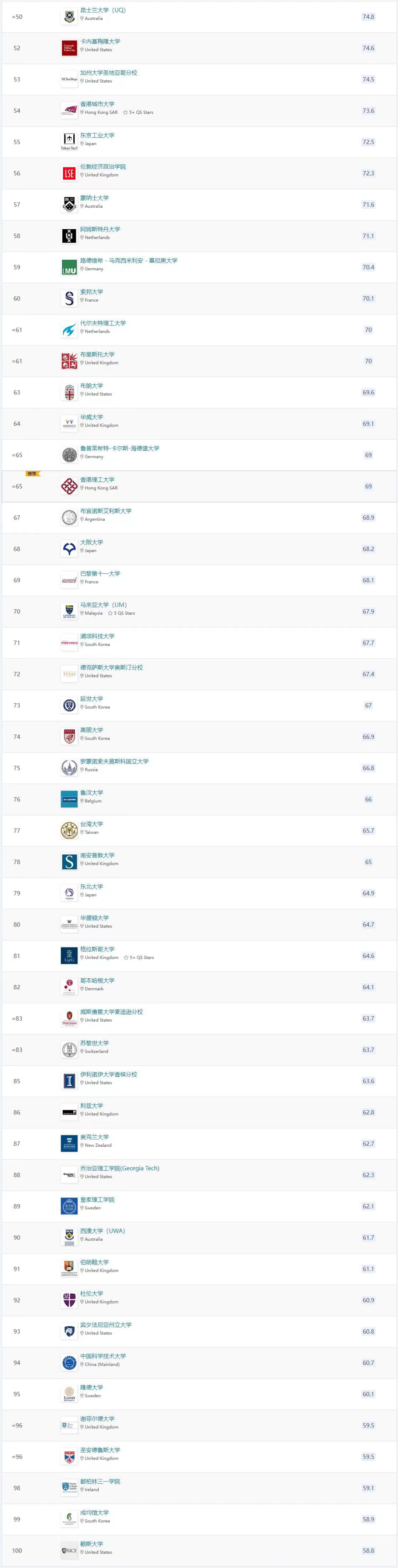Click the 5 QS Stars rating for 马来亚大学
The width and height of the screenshot is (398, 1568).
(121, 614)
